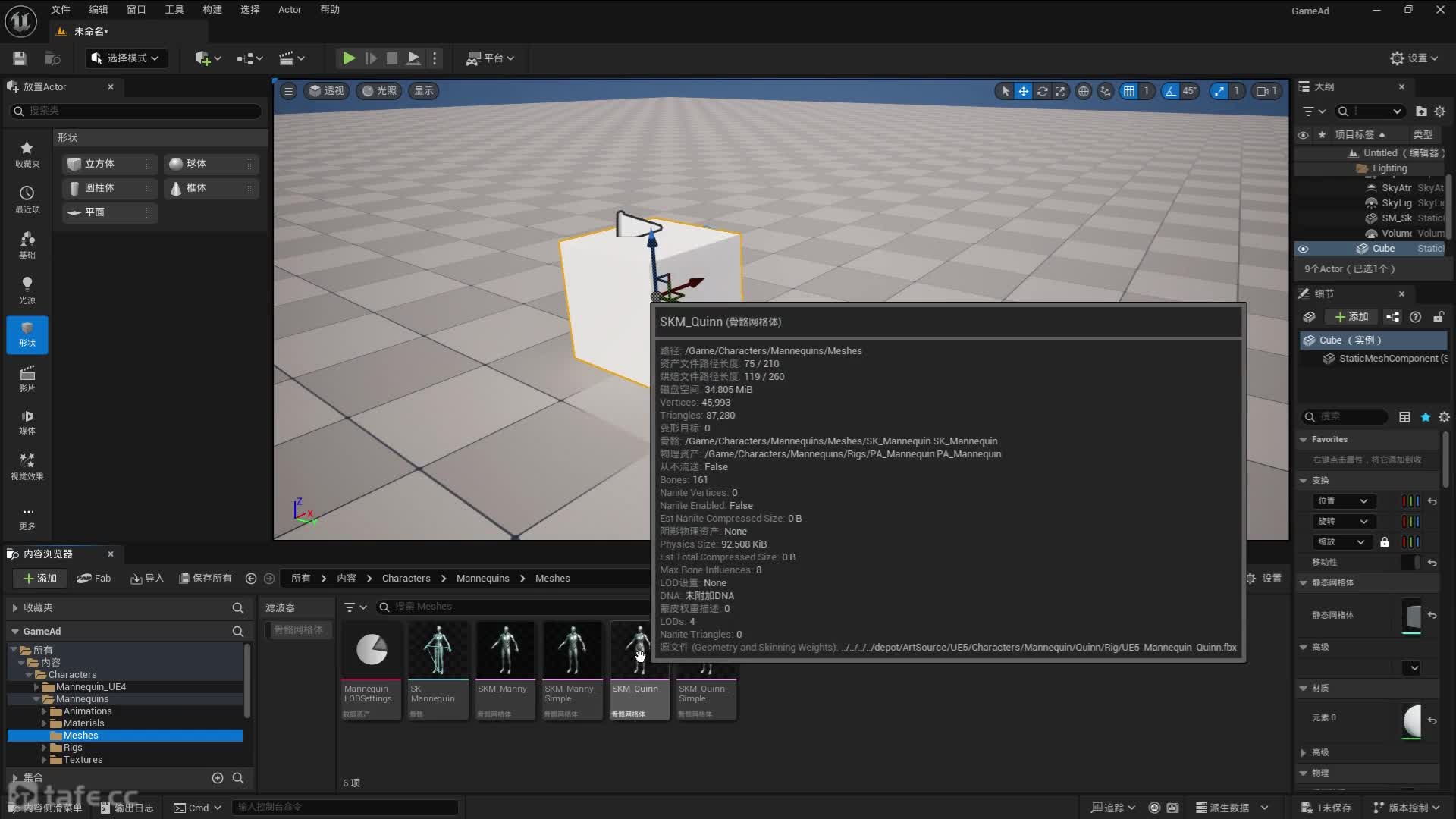
Task: Click the save level floppy icon
Action: [x=20, y=58]
